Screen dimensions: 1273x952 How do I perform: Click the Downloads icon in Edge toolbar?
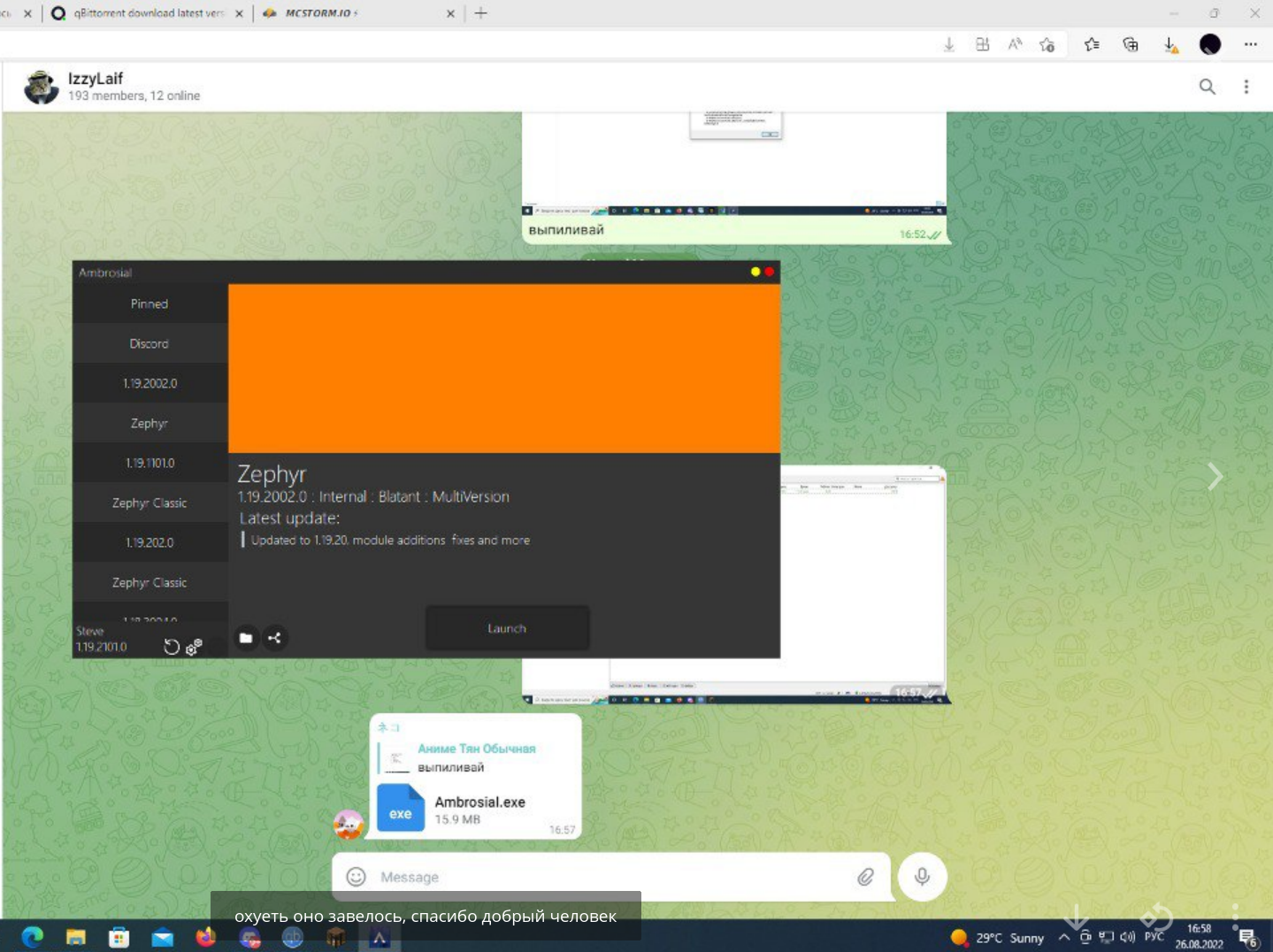click(1169, 44)
